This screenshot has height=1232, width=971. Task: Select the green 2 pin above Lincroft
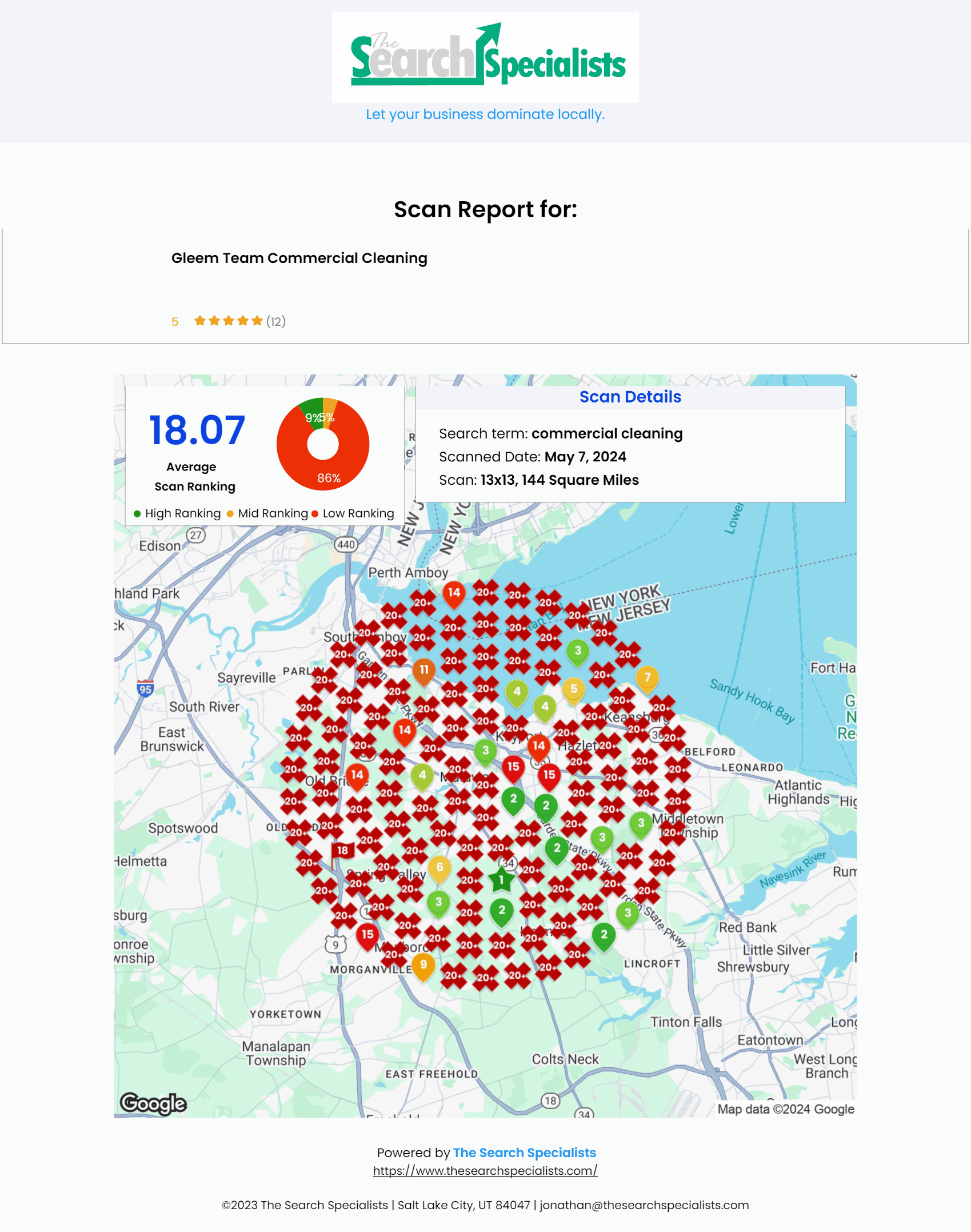tap(604, 935)
